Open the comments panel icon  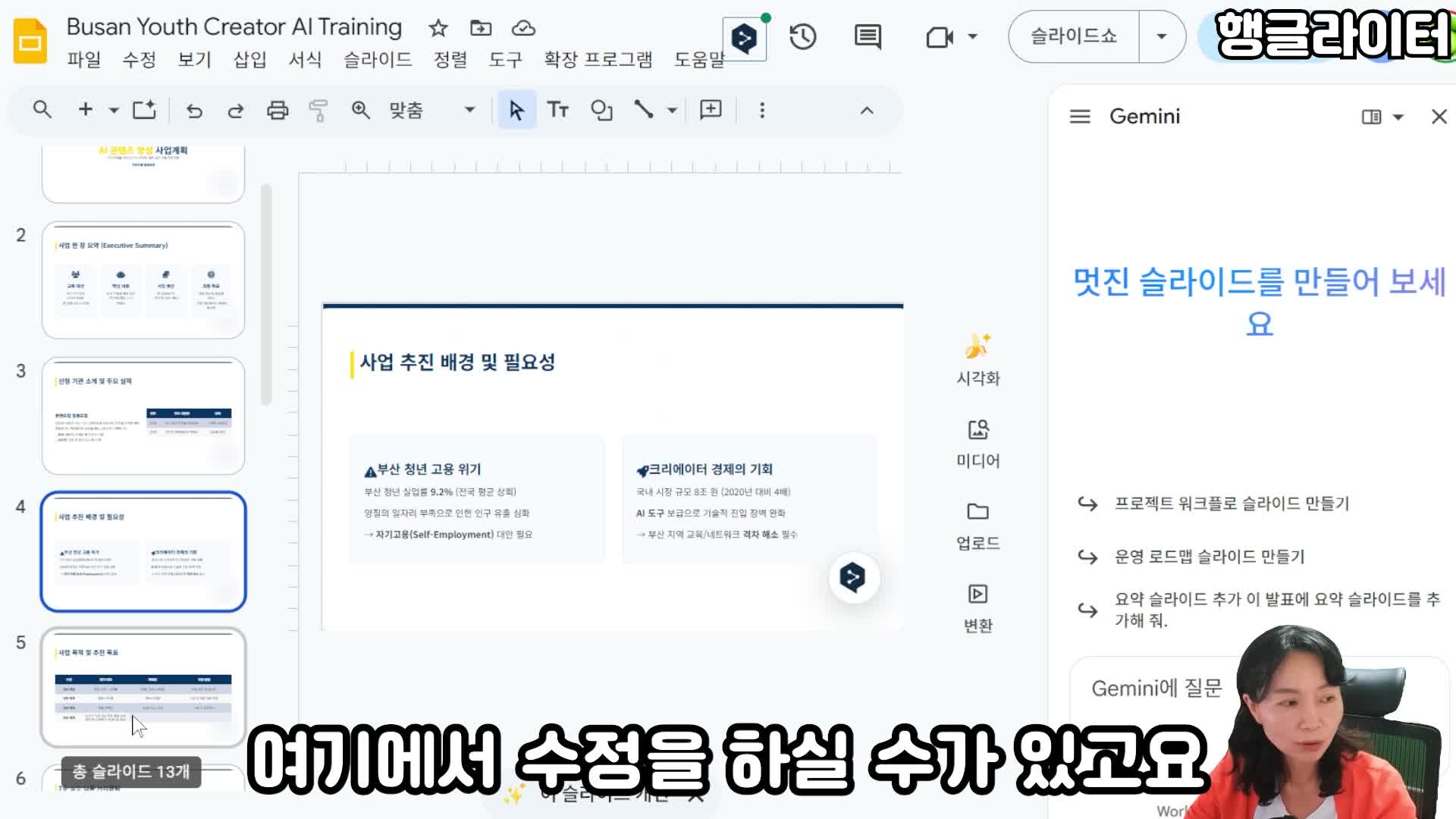point(868,36)
